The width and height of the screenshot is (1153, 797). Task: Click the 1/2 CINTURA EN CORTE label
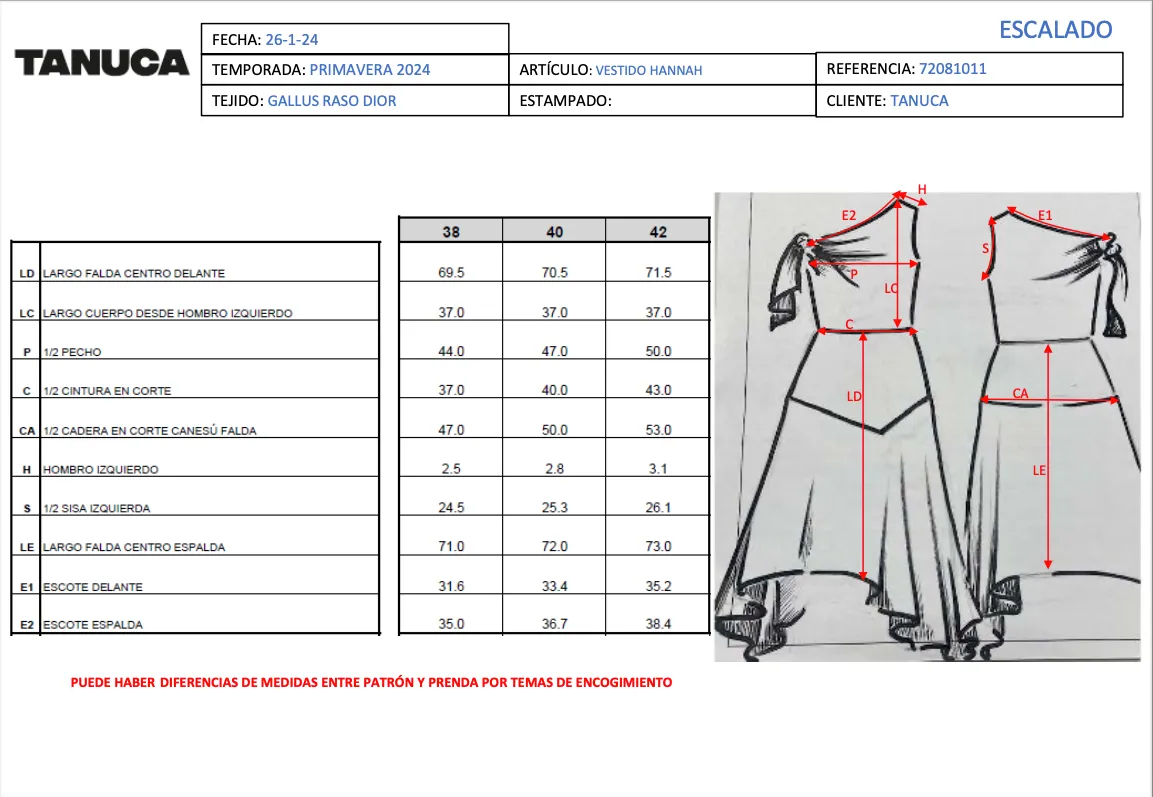pyautogui.click(x=107, y=391)
